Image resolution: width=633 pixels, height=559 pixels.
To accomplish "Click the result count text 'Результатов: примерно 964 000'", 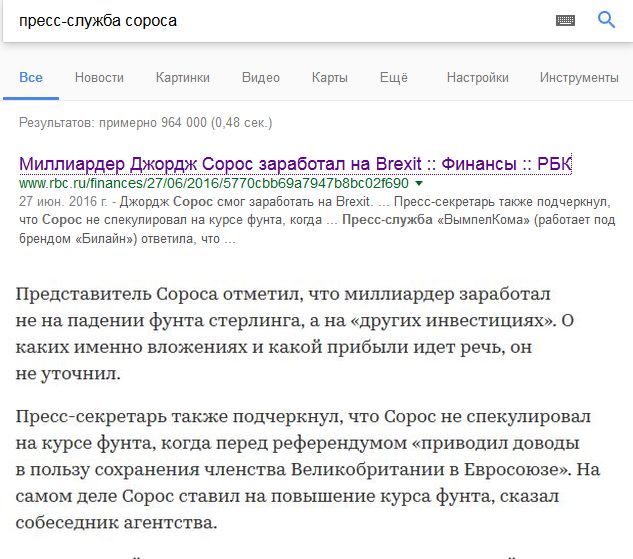I will pyautogui.click(x=113, y=122).
